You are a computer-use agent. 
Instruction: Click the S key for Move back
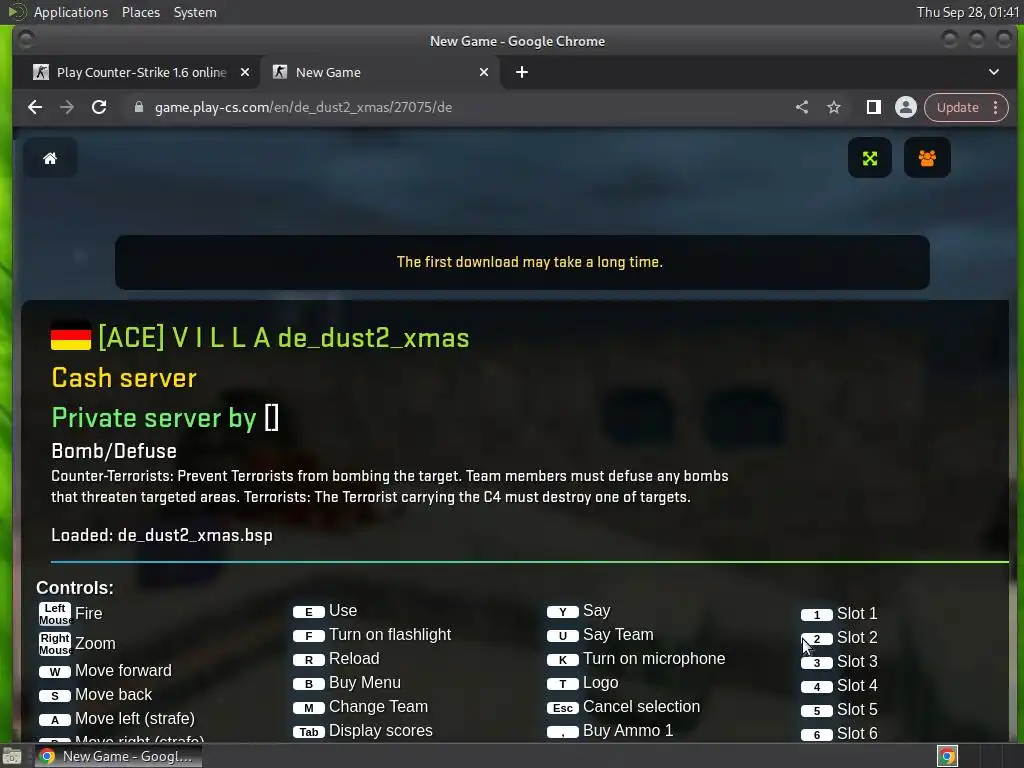(55, 696)
